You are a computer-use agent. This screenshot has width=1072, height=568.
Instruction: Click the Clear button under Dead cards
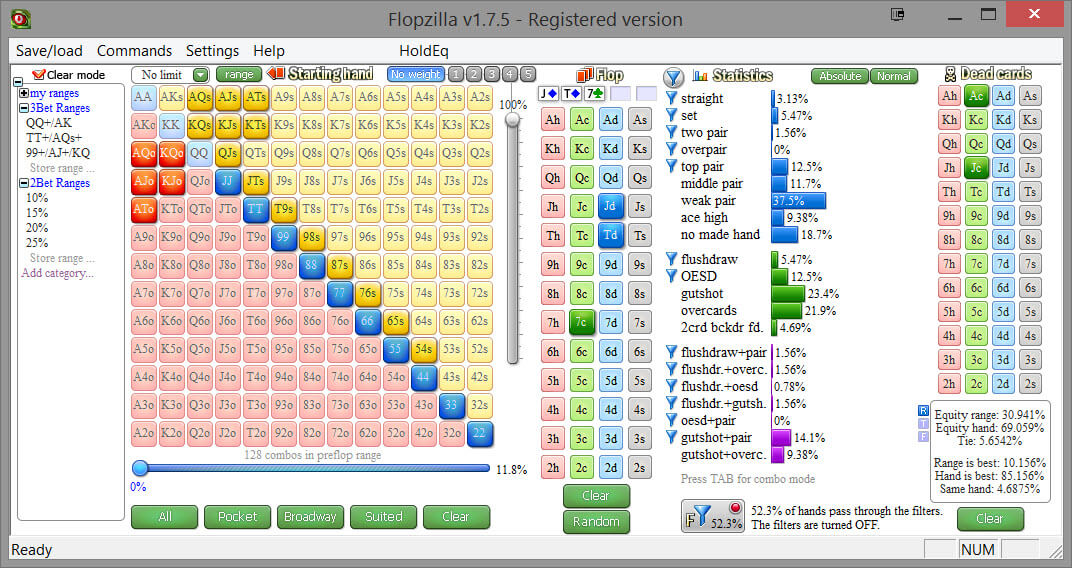990,519
